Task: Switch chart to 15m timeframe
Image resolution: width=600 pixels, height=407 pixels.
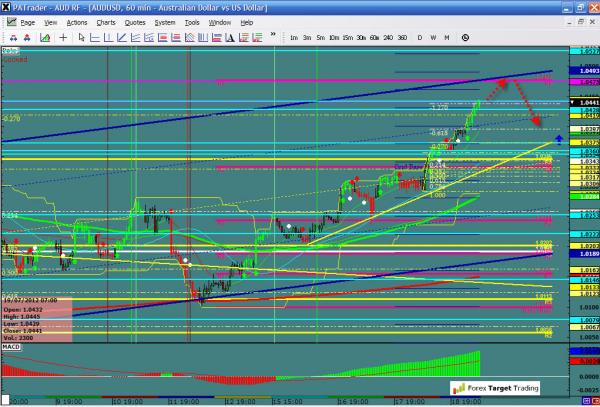Action: point(347,38)
